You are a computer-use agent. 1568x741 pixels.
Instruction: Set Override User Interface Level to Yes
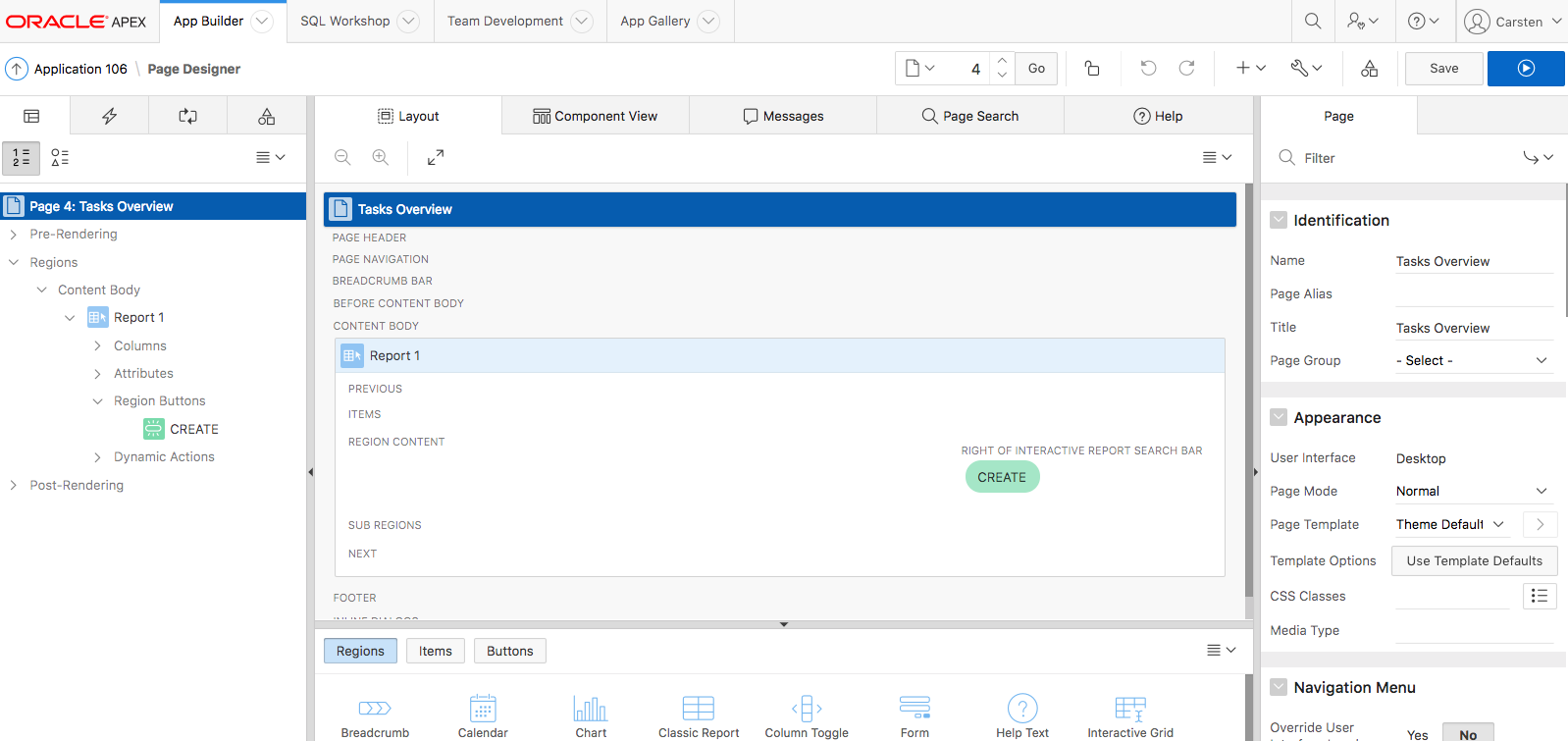[x=1418, y=734]
